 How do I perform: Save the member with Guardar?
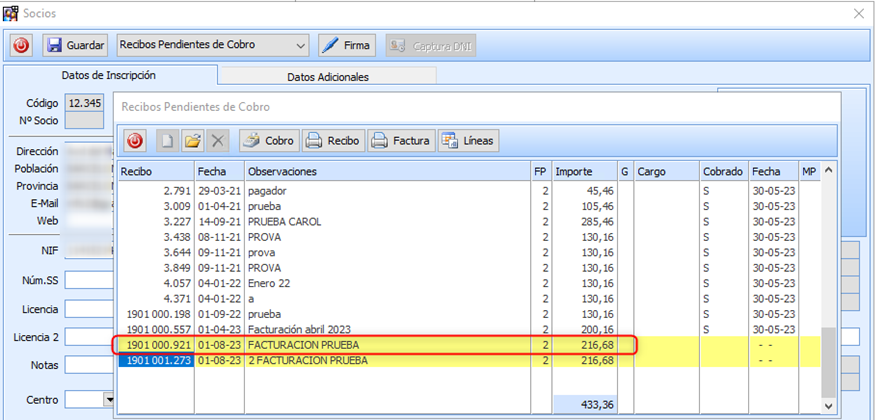(x=76, y=46)
